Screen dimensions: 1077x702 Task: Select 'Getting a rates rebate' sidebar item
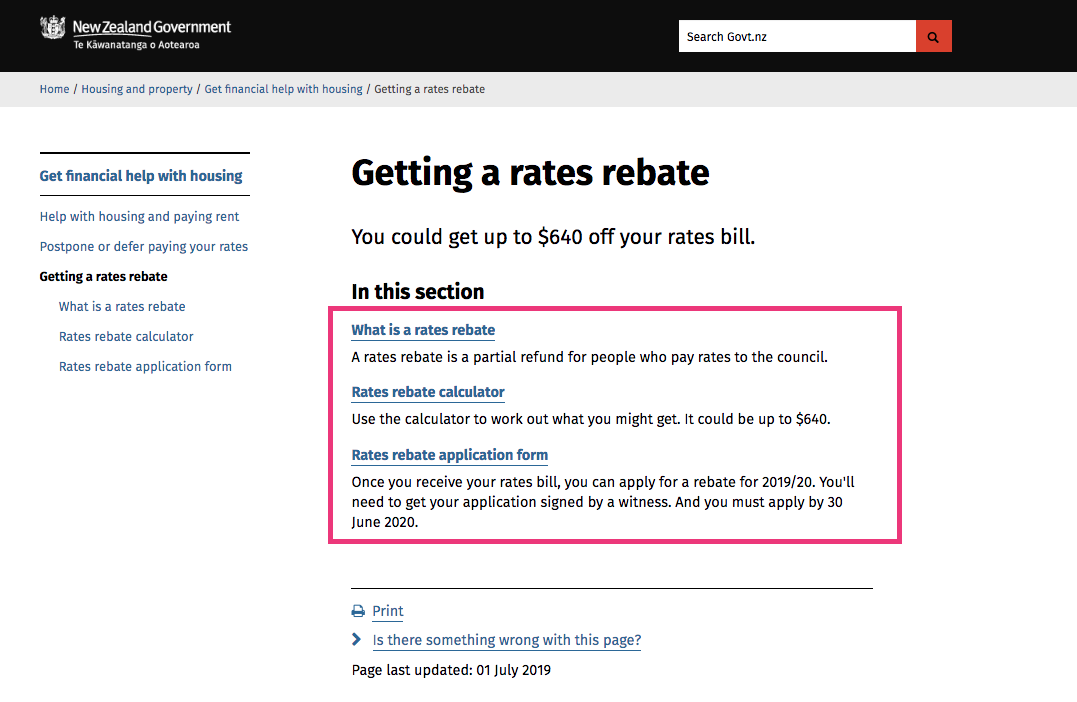point(104,277)
